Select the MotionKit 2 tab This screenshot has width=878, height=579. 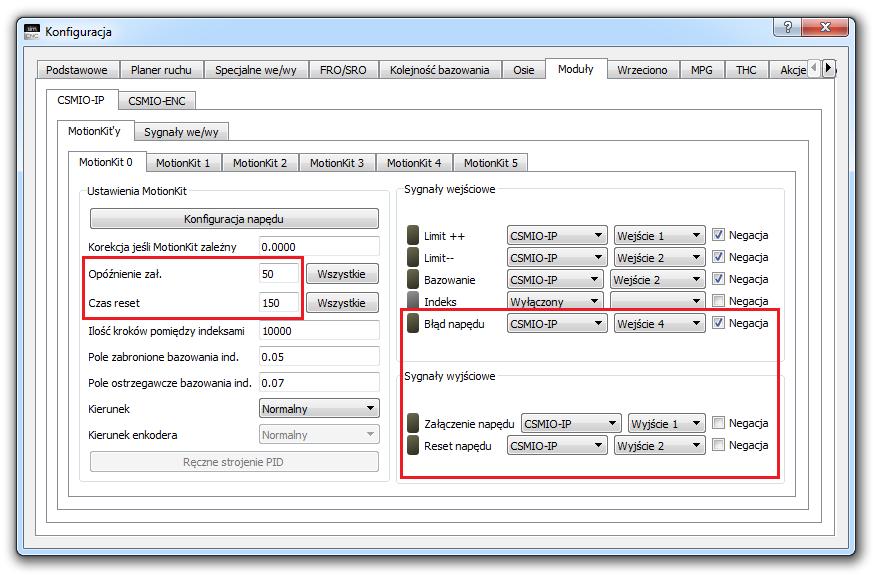(260, 162)
